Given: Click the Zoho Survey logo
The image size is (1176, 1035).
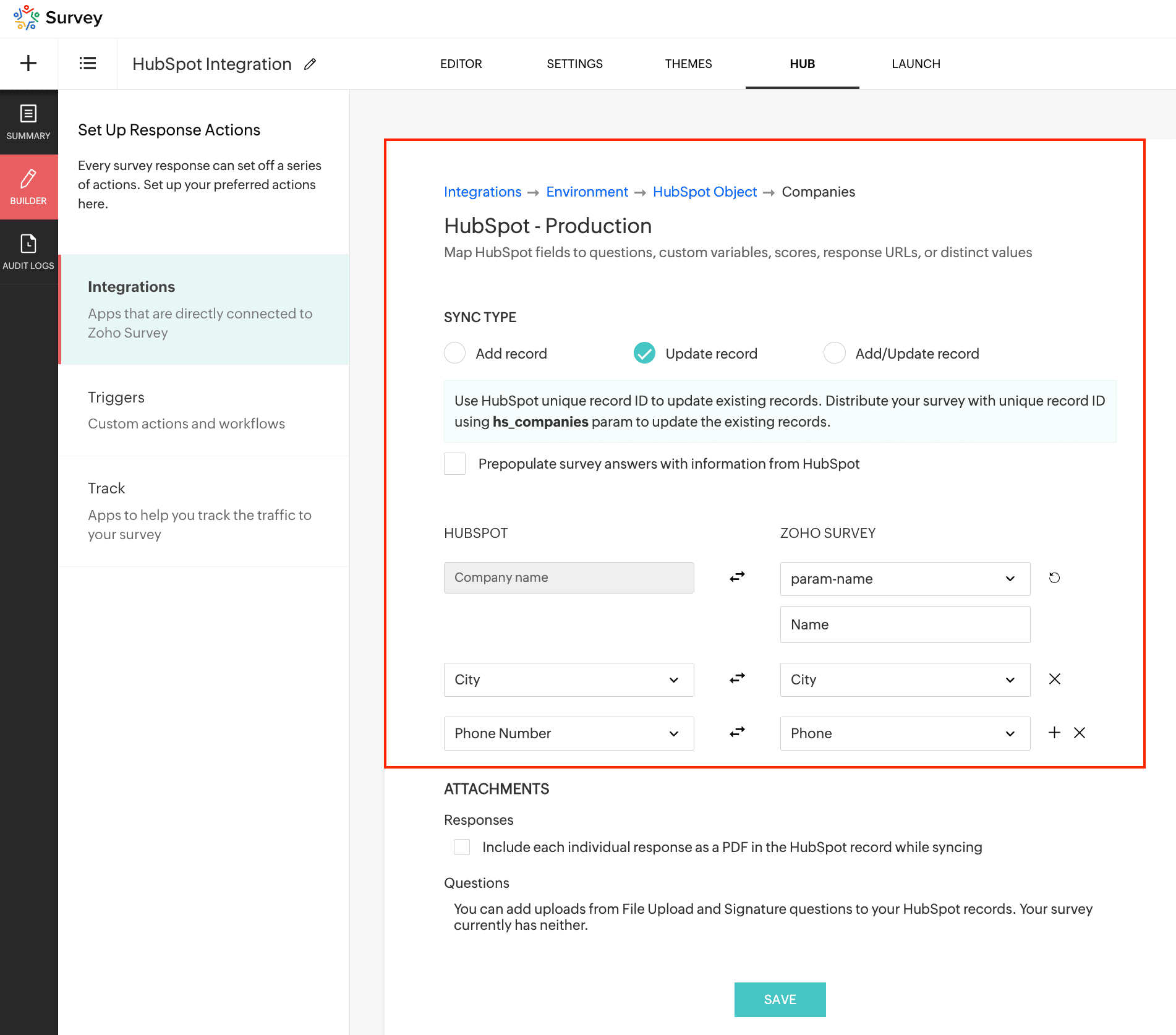Looking at the screenshot, I should click(x=58, y=18).
